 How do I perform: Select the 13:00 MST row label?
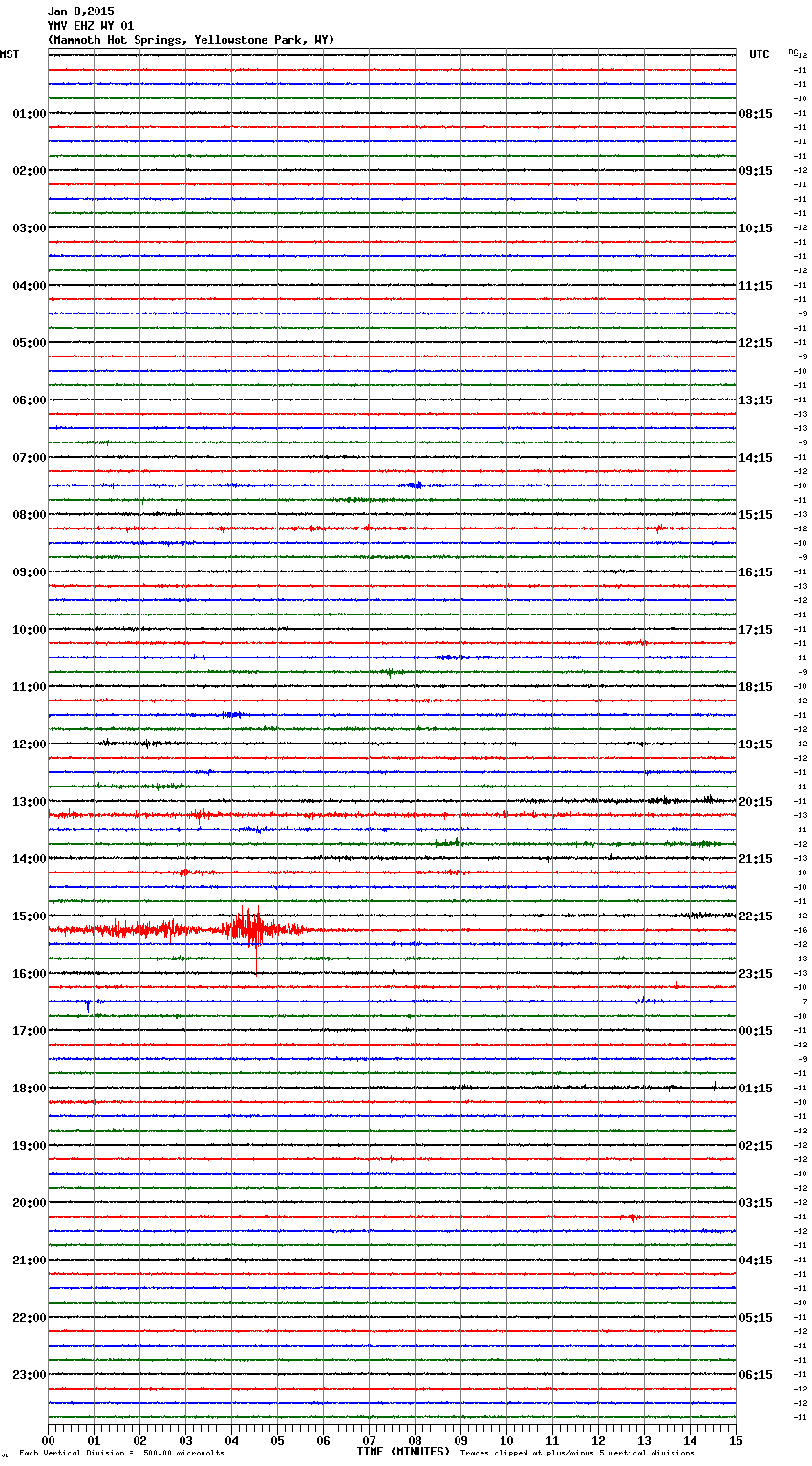click(x=30, y=802)
